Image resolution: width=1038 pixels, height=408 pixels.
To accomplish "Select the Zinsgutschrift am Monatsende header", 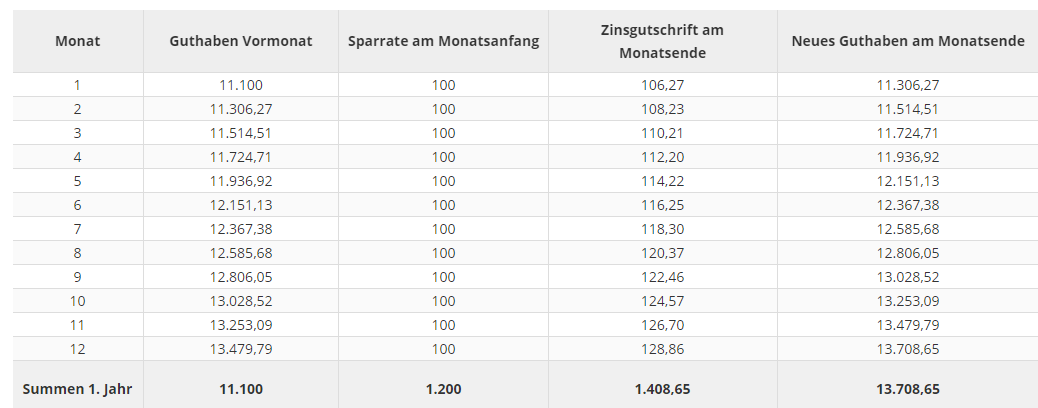I will [663, 41].
